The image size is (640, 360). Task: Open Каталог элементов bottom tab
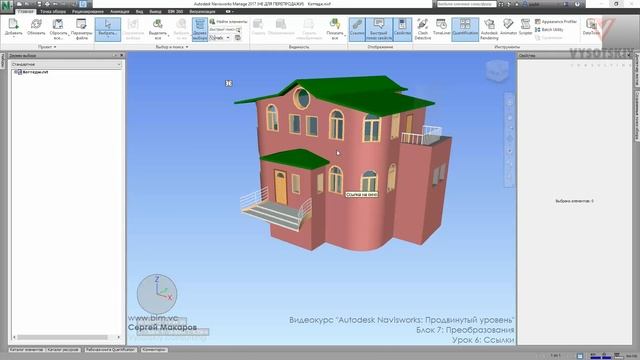26,350
